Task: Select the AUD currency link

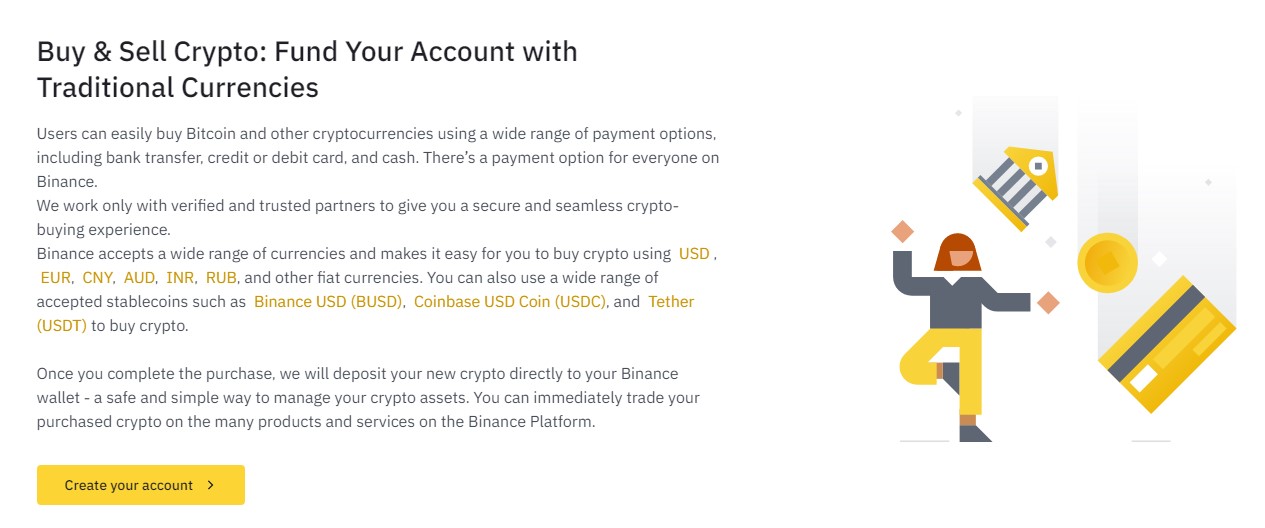Action: (x=139, y=277)
